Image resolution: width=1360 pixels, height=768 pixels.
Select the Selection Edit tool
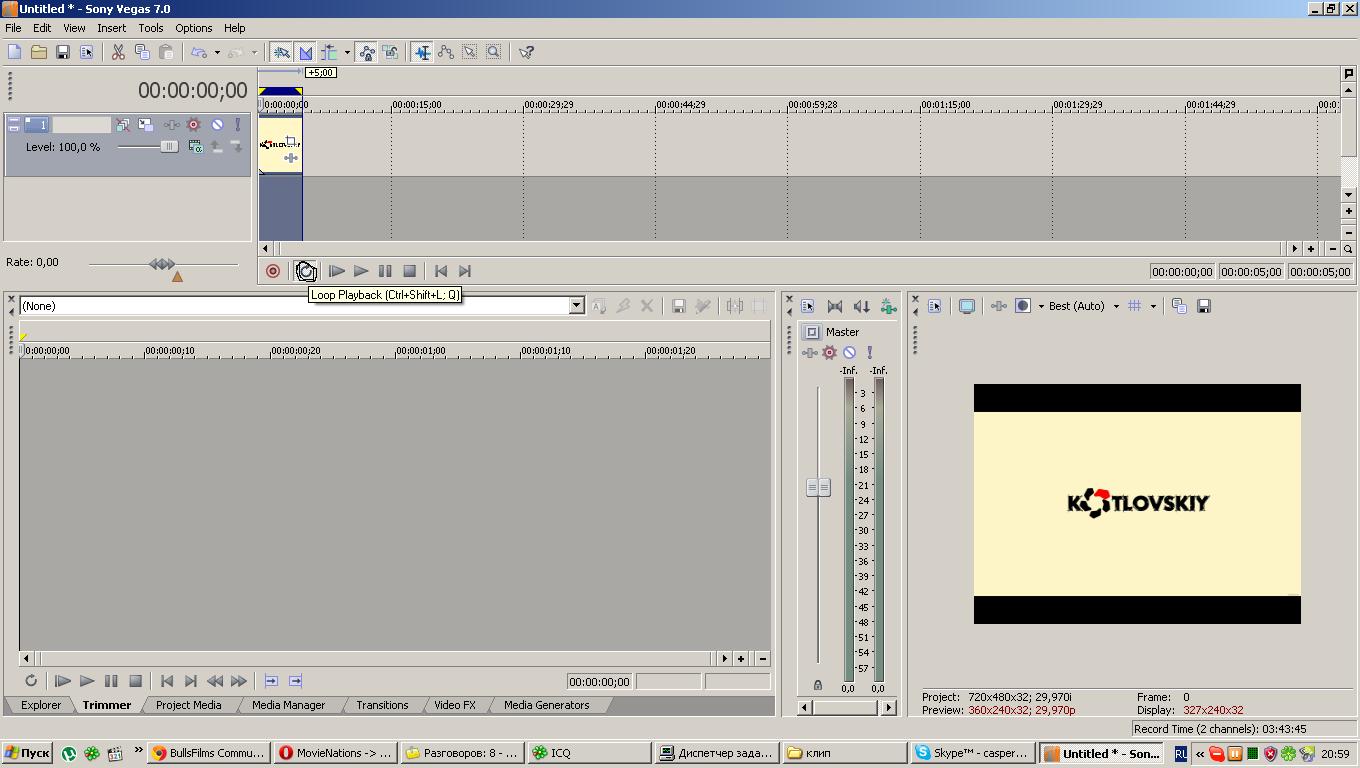[470, 52]
